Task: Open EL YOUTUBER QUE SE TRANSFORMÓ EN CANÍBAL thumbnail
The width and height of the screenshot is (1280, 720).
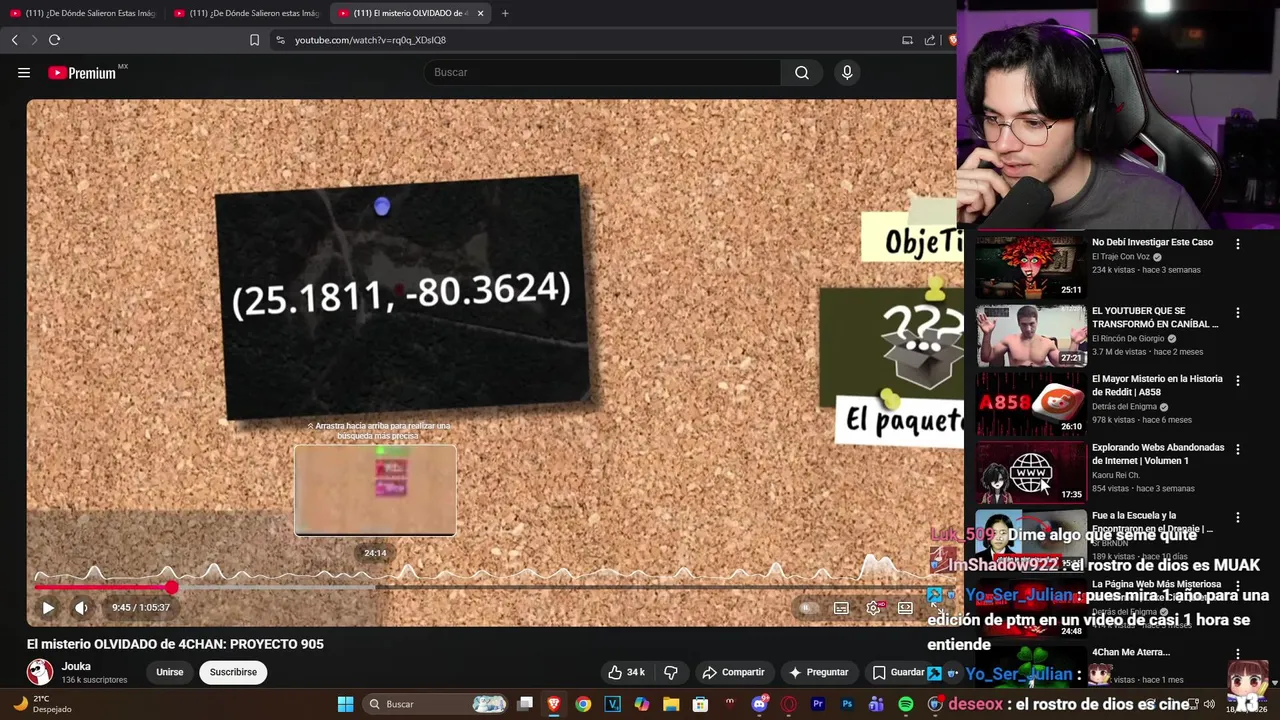Action: coord(1031,335)
